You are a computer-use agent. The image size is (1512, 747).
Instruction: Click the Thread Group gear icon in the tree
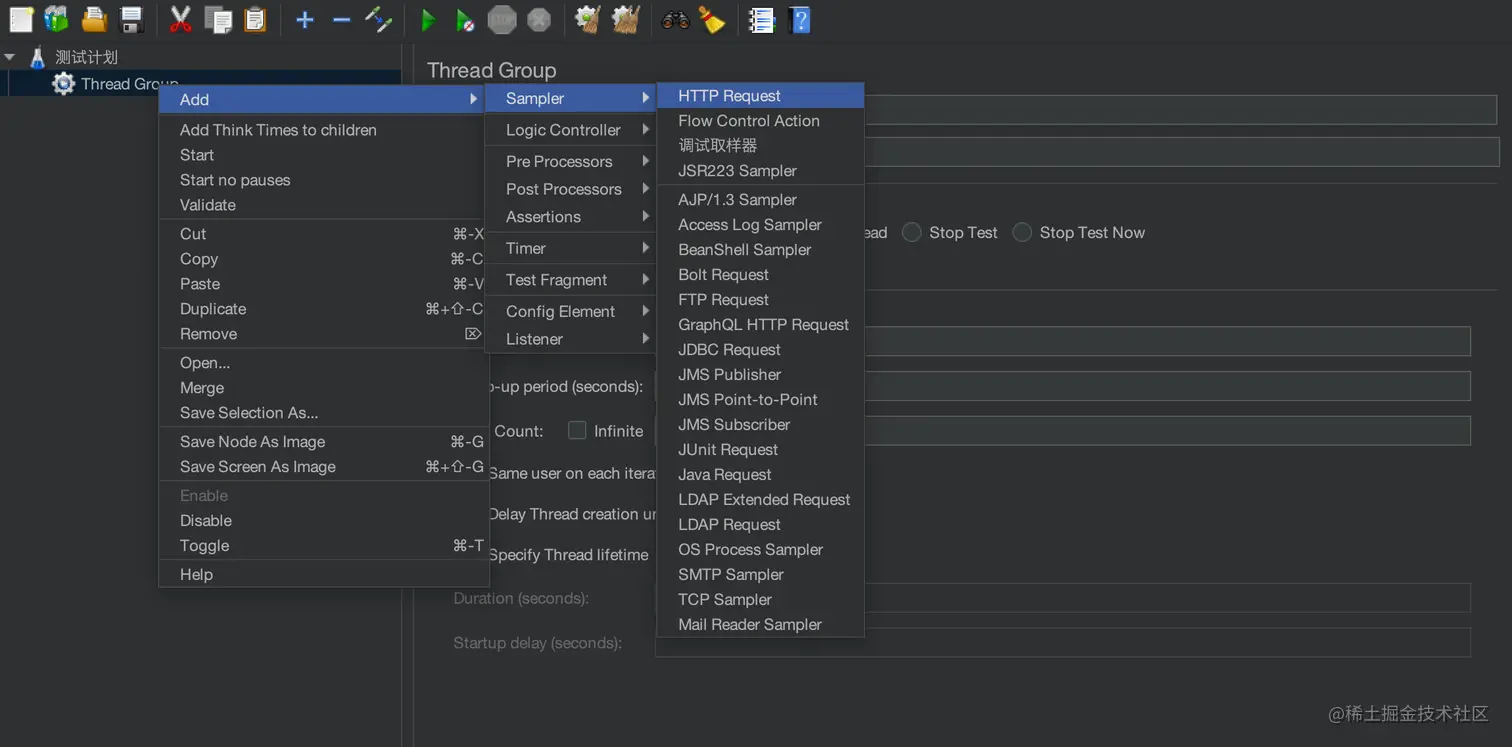click(64, 84)
